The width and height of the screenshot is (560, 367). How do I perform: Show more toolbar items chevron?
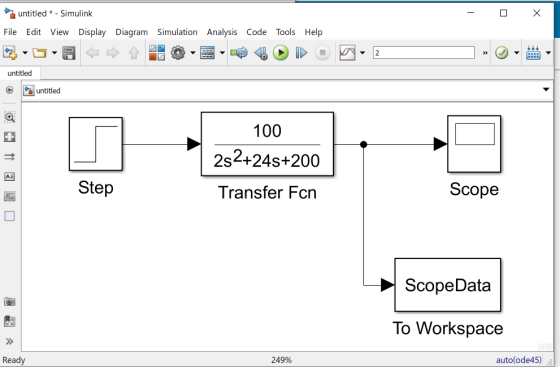pyautogui.click(x=485, y=53)
